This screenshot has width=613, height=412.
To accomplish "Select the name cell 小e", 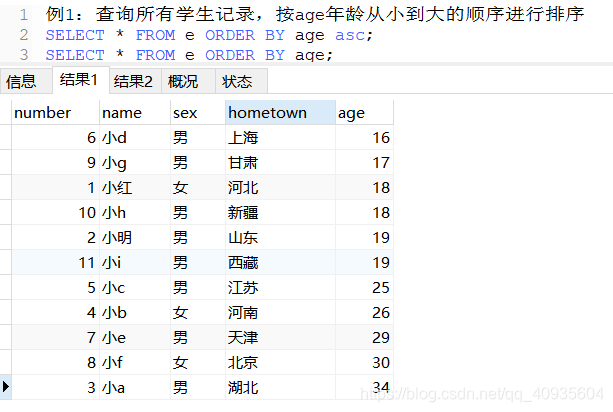I will click(135, 338).
